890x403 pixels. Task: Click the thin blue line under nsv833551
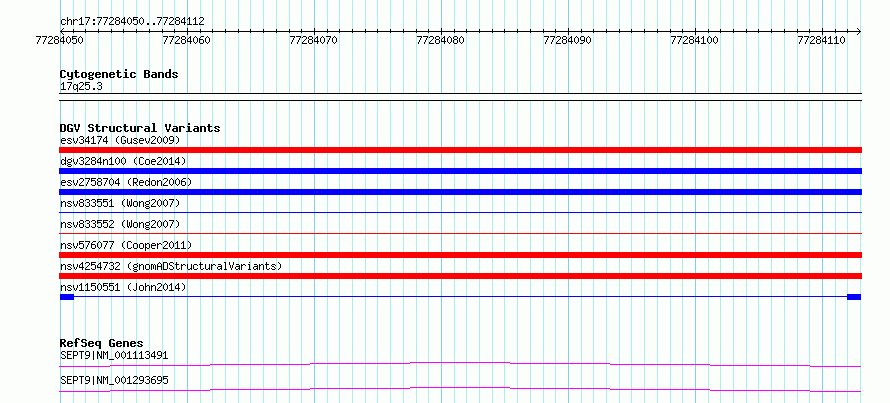460,212
